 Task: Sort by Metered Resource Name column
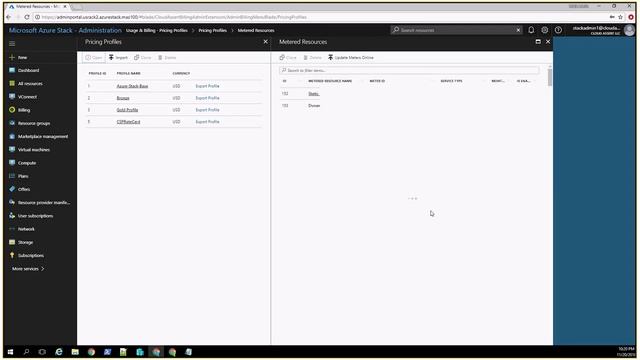coord(330,81)
